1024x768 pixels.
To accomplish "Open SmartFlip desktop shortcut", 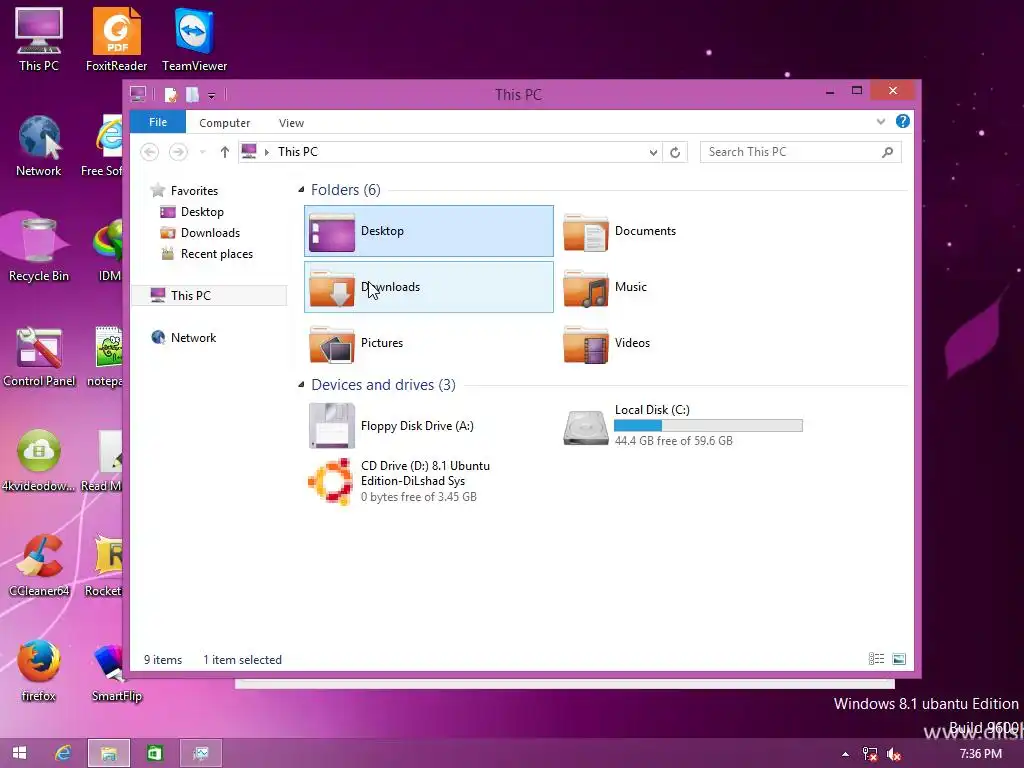I will [117, 671].
